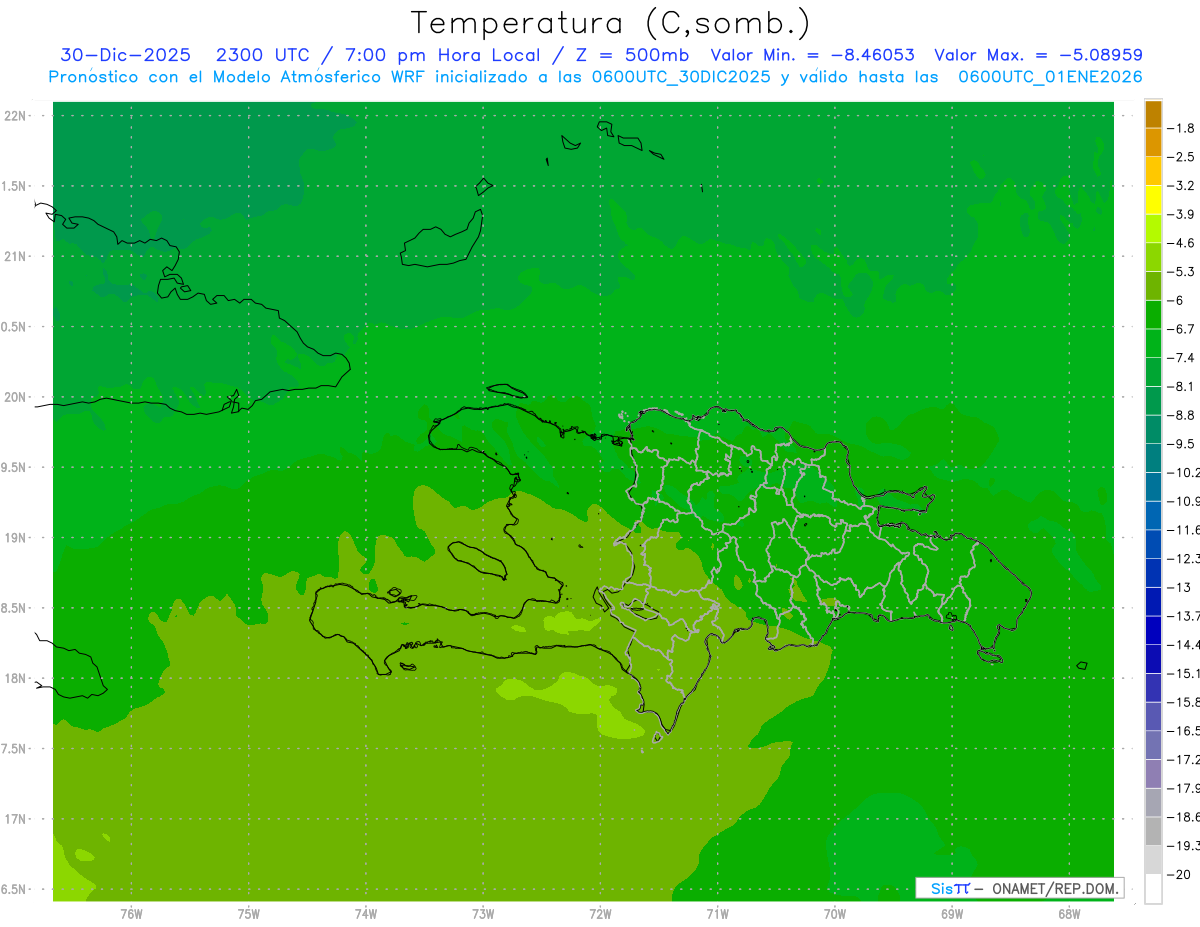The width and height of the screenshot is (1200, 927).
Task: Click the '22N' latitude label
Action: (16, 116)
